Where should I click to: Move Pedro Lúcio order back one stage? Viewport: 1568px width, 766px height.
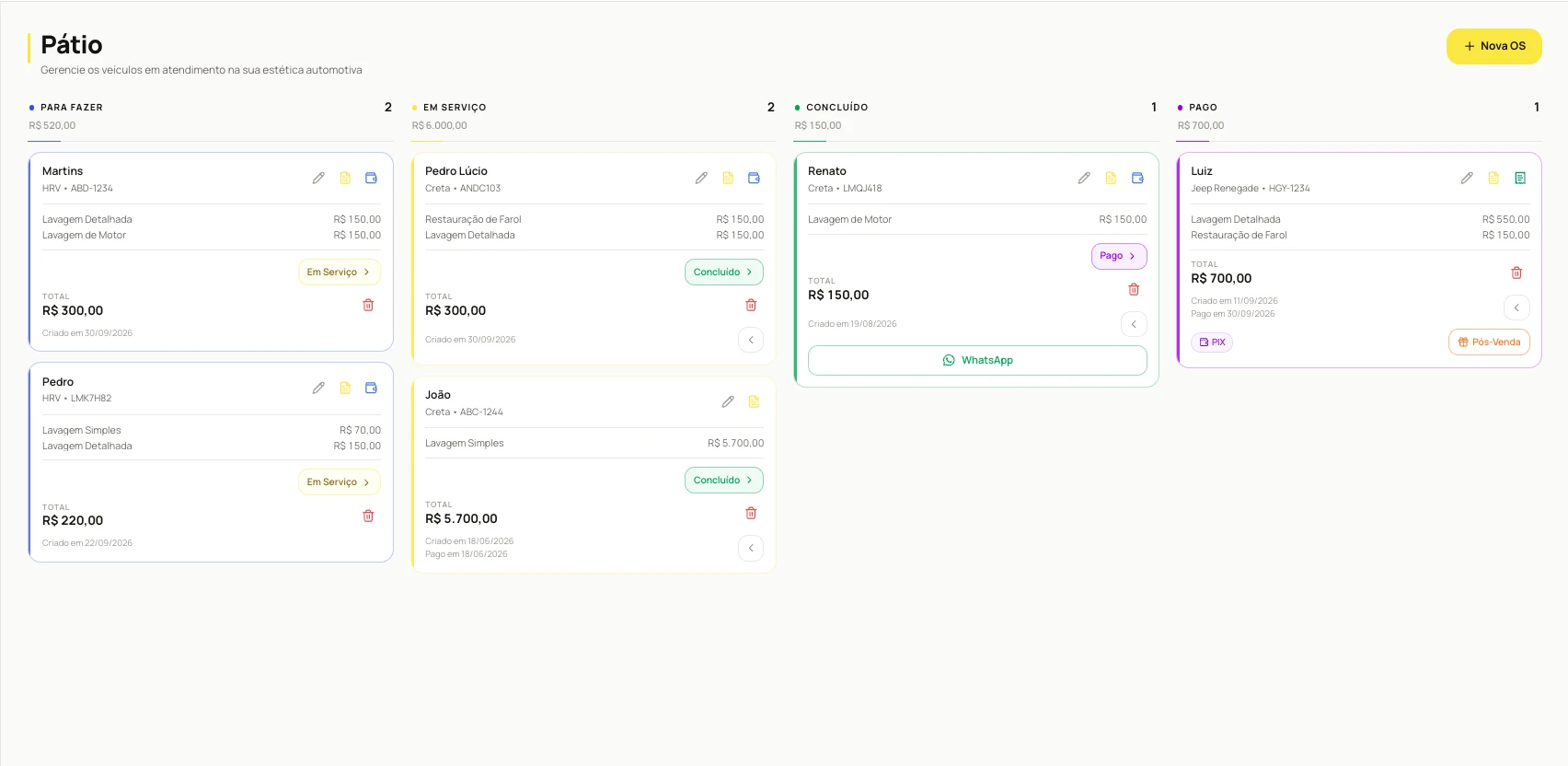[751, 340]
